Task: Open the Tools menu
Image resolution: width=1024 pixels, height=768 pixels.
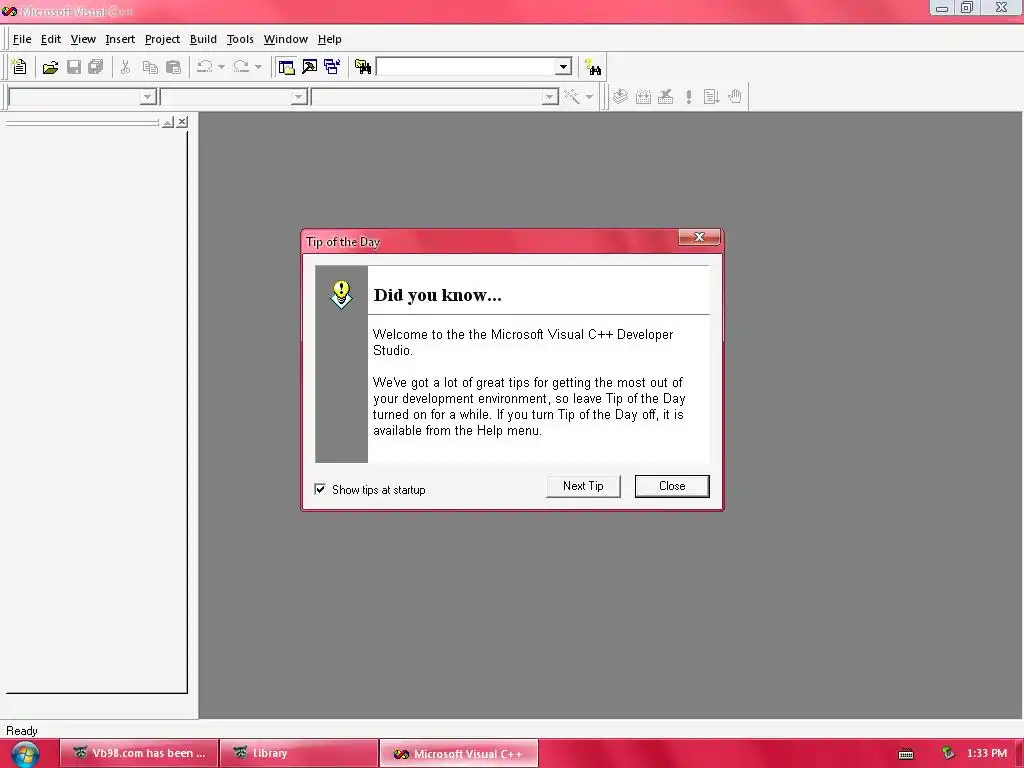Action: coord(240,39)
